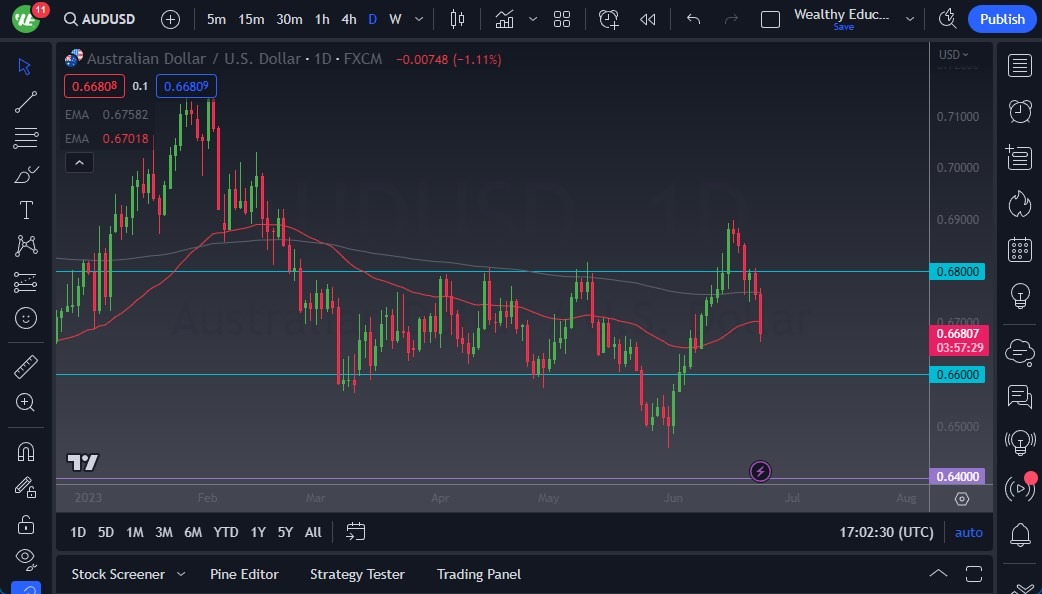Expand the timeframe interval dropdown
Image resolution: width=1042 pixels, height=594 pixels.
[418, 19]
